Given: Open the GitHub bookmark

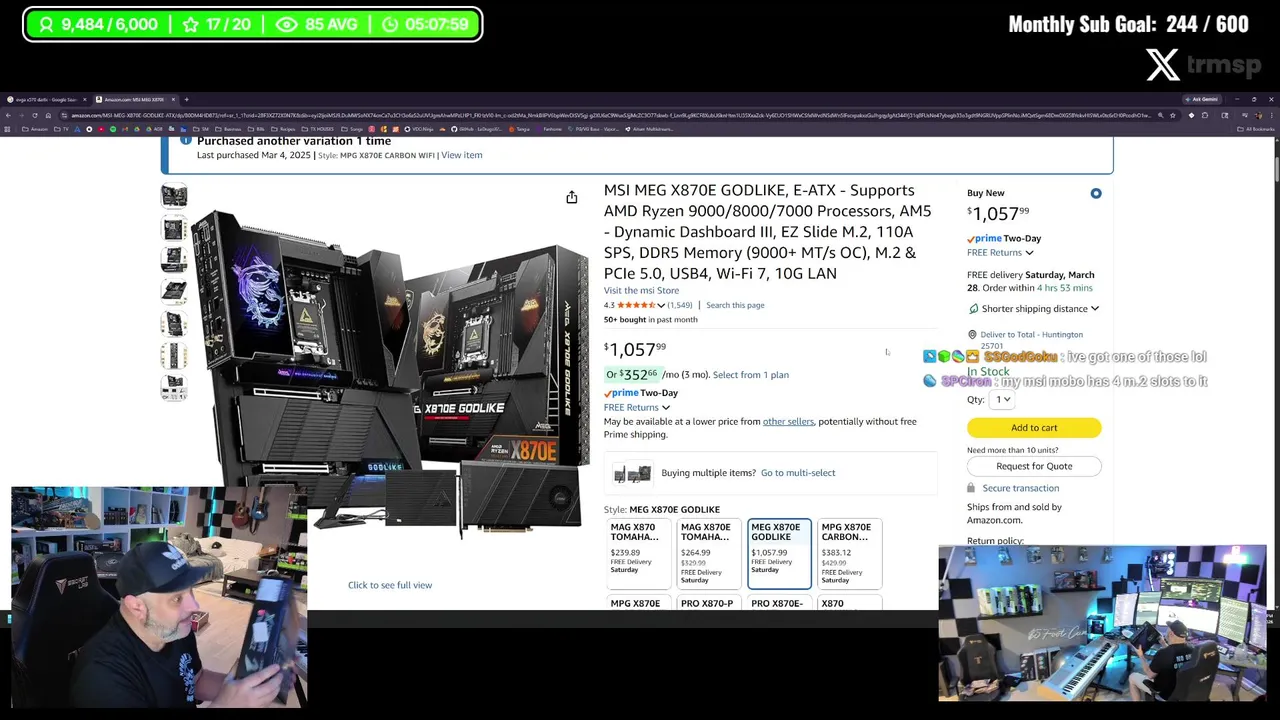Looking at the screenshot, I should 478,129.
